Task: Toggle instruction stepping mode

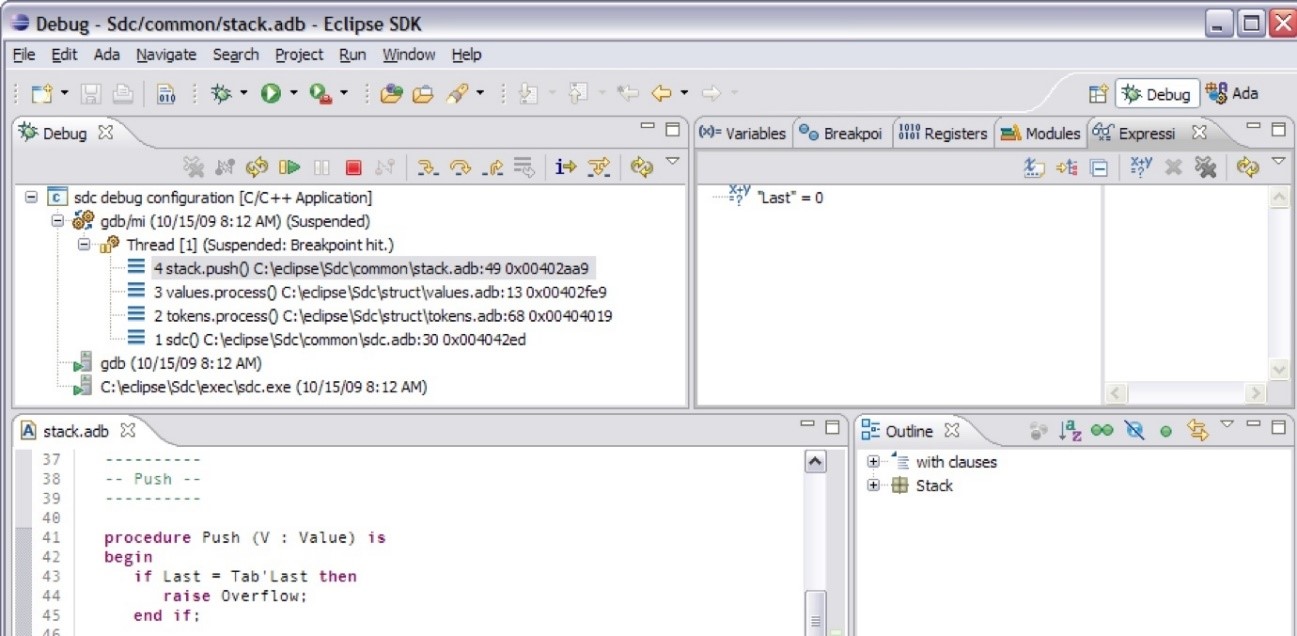Action: [566, 168]
